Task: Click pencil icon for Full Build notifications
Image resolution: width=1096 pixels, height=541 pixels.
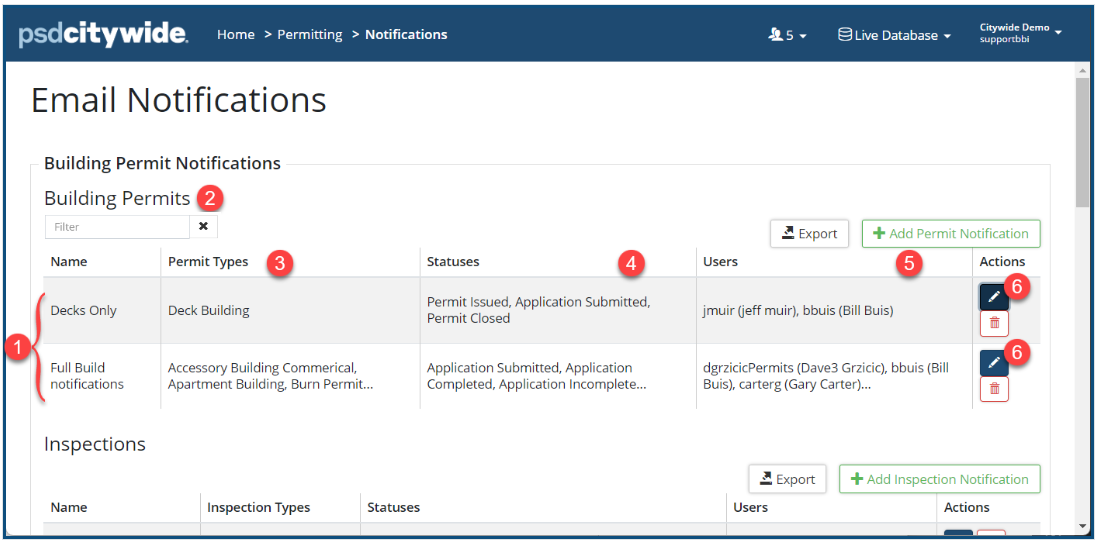Action: 993,363
